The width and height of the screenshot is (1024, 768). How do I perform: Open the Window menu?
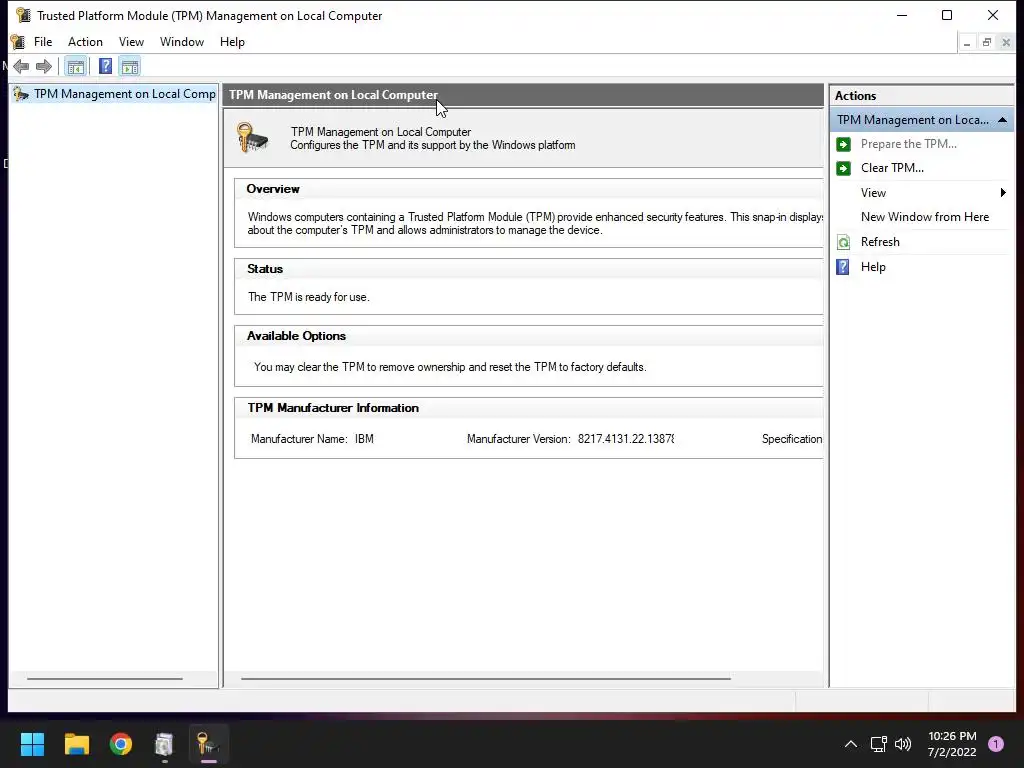tap(182, 42)
